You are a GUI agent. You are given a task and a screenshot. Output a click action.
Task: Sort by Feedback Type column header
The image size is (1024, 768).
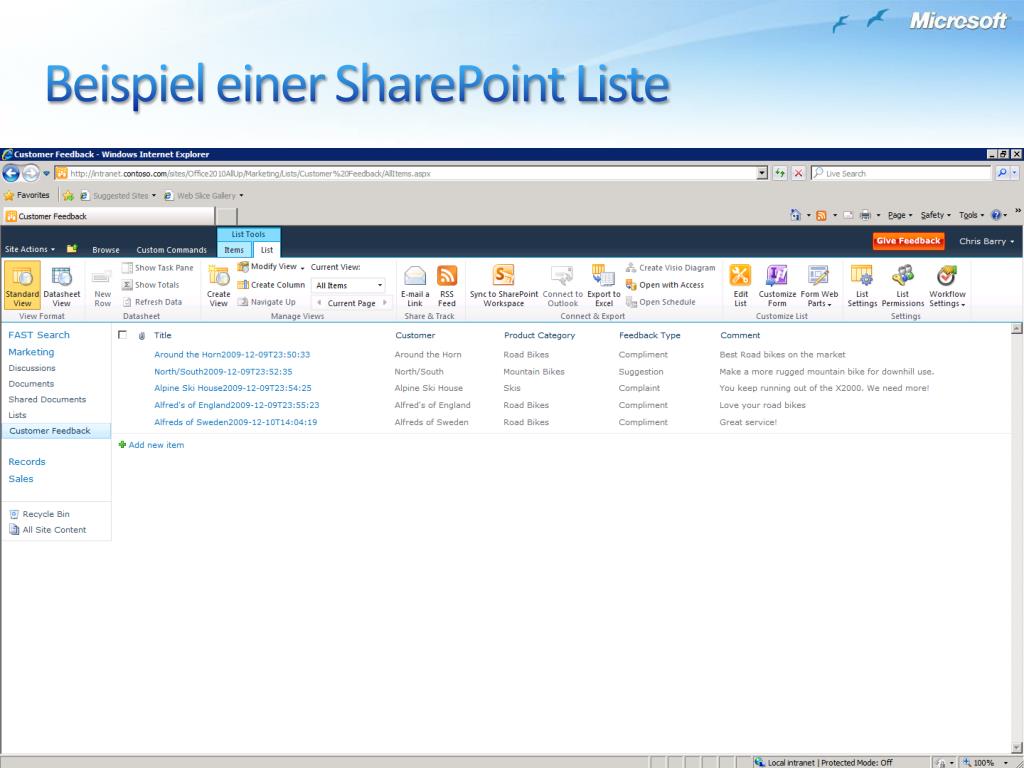[649, 335]
